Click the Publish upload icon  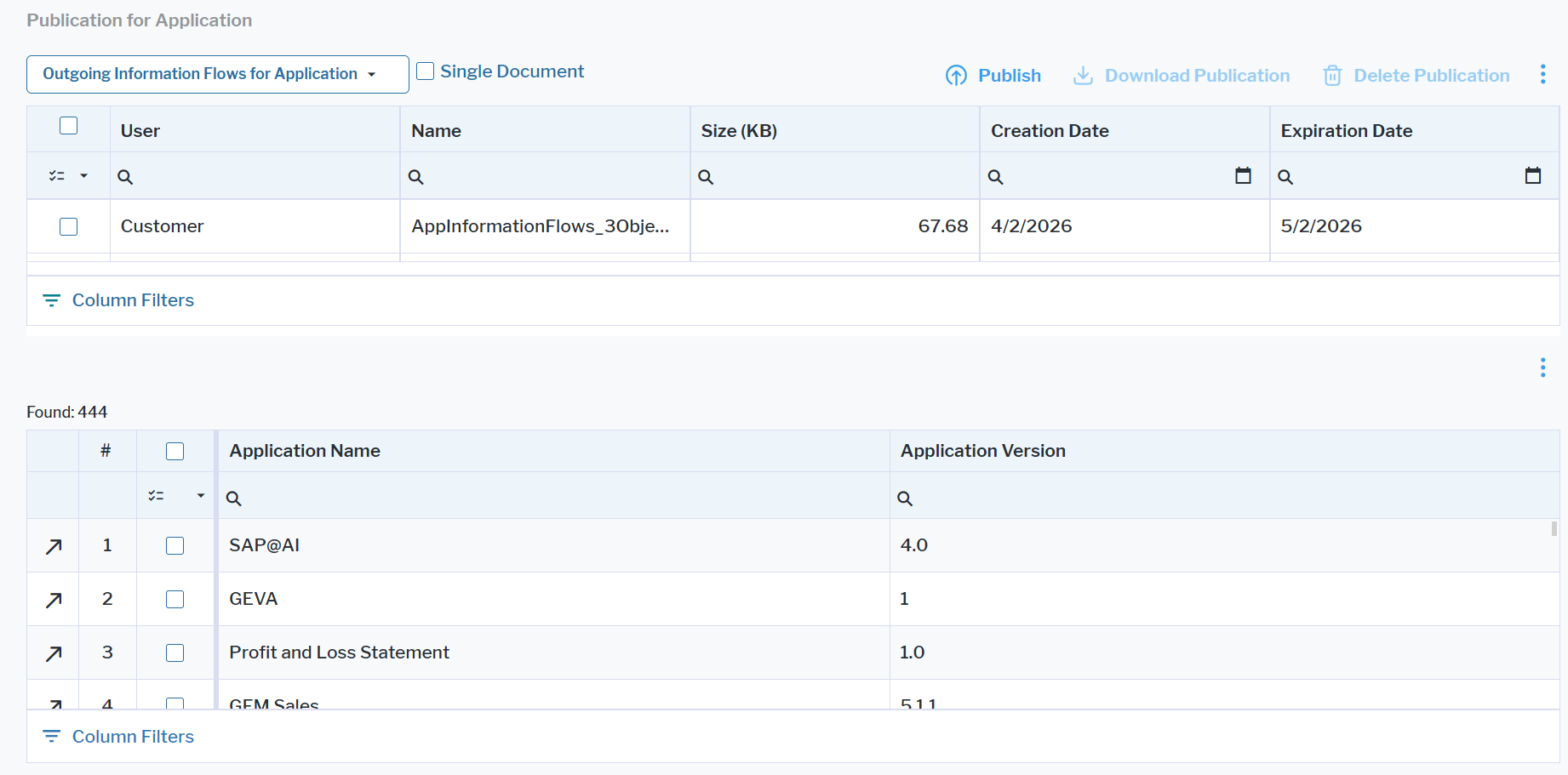point(956,75)
